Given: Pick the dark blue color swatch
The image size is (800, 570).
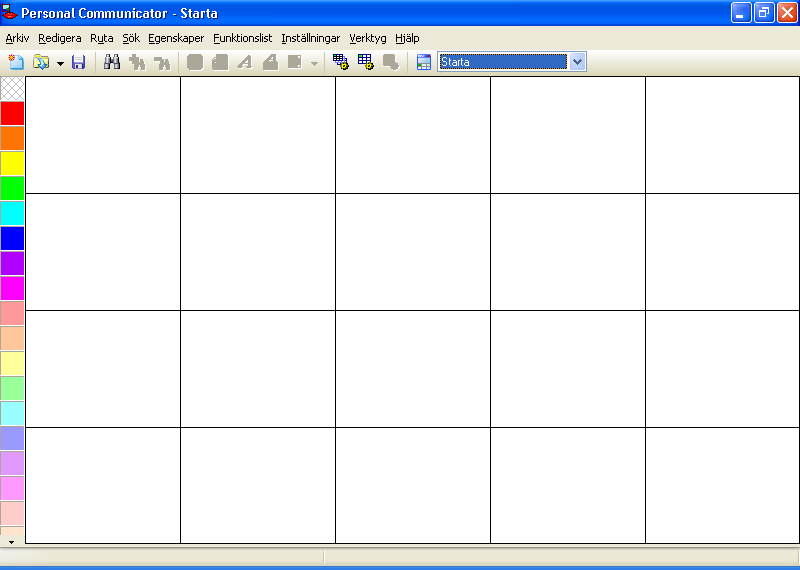Looking at the screenshot, I should 12,238.
